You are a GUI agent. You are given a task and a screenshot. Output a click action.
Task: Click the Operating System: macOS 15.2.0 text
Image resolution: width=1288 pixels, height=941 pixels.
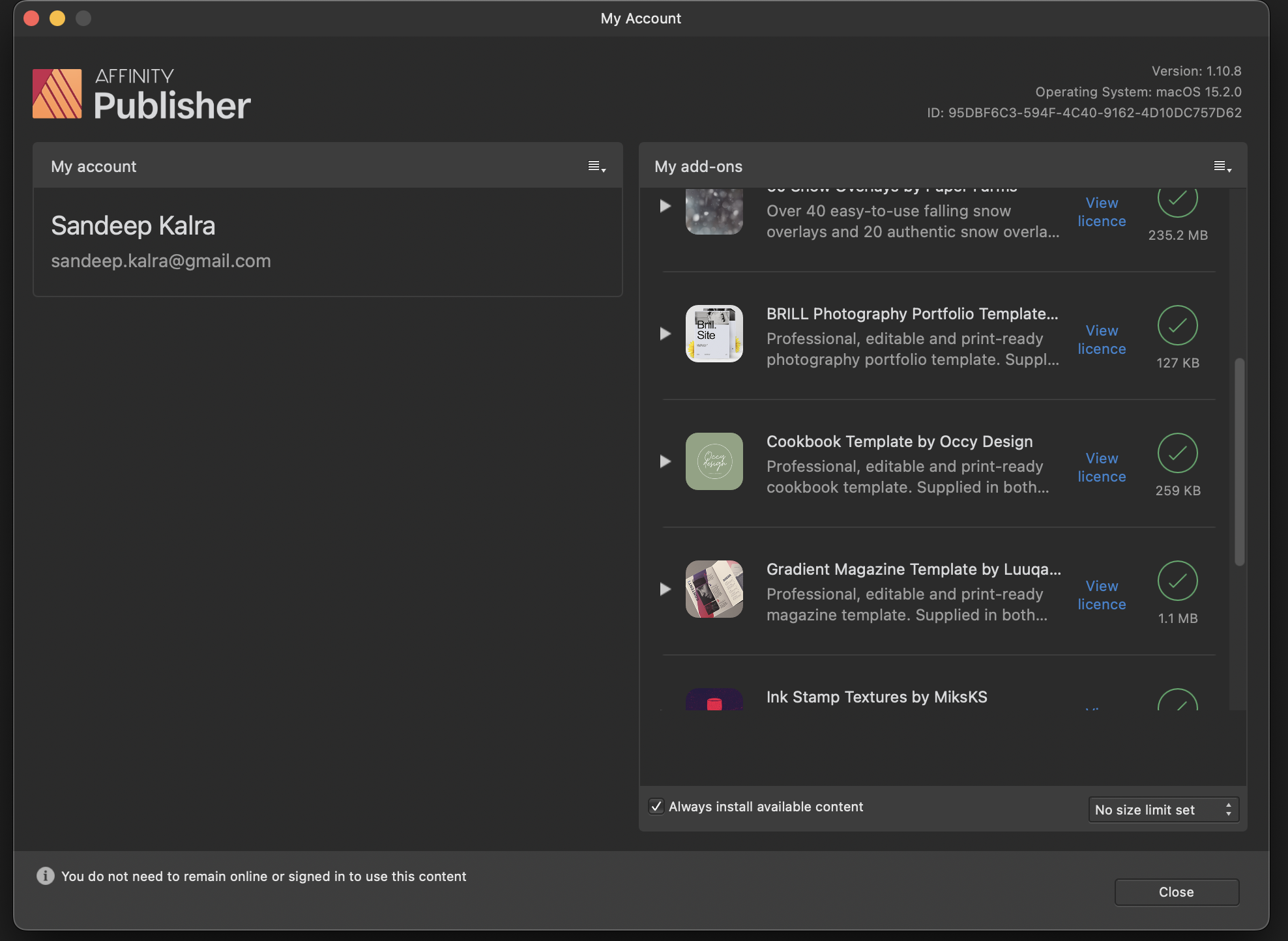click(x=1138, y=91)
